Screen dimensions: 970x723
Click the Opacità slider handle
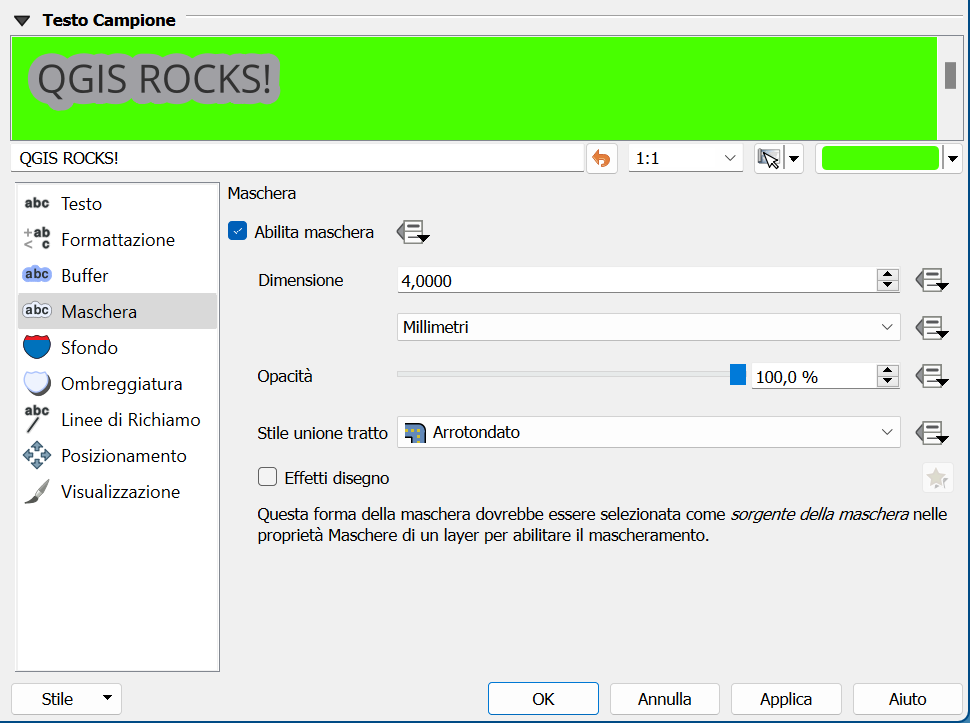737,375
